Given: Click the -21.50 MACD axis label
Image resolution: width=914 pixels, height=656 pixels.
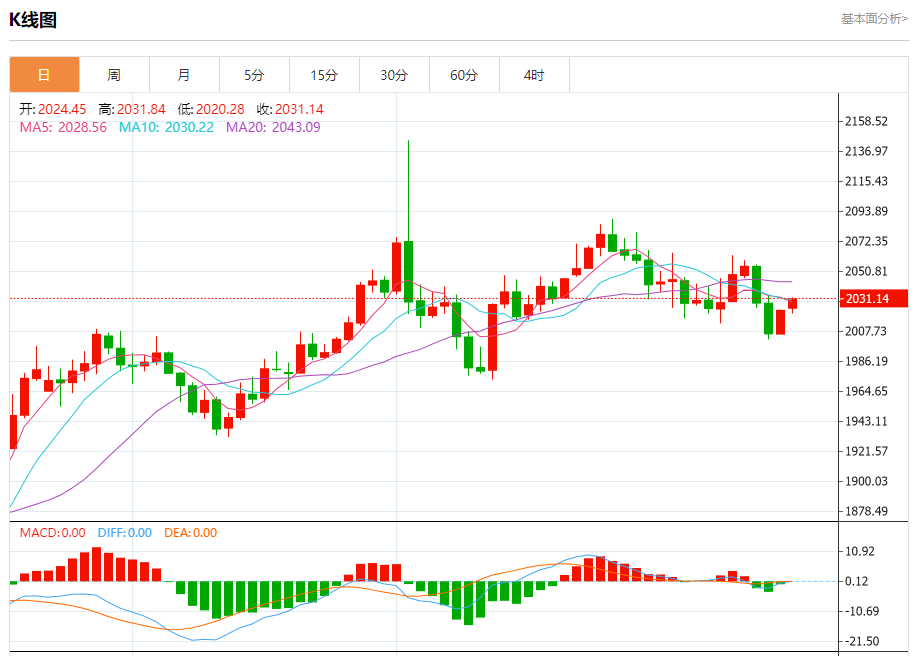Looking at the screenshot, I should coord(862,641).
